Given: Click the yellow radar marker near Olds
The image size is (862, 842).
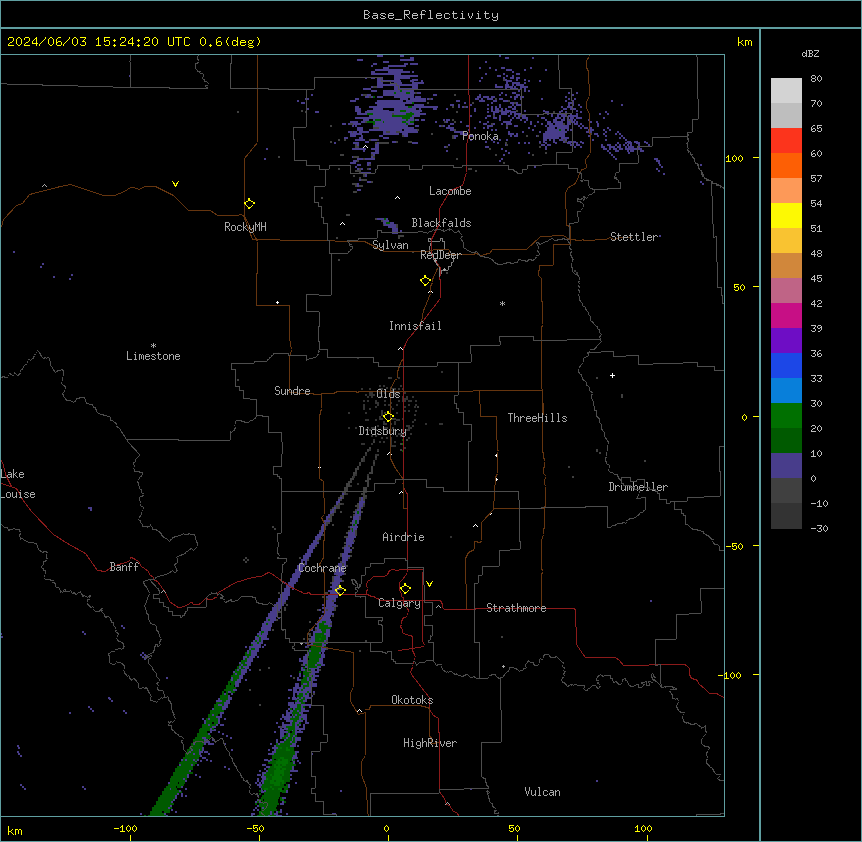Looking at the screenshot, I should pos(388,417).
